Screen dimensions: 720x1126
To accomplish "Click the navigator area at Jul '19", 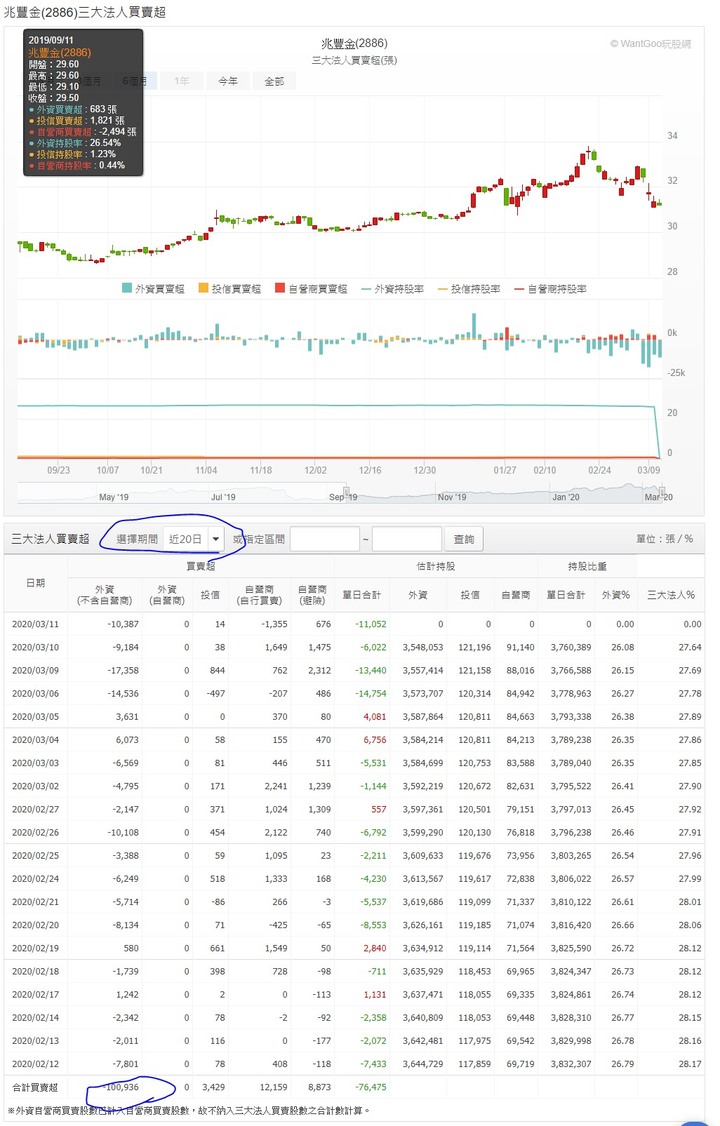I will click(x=223, y=497).
